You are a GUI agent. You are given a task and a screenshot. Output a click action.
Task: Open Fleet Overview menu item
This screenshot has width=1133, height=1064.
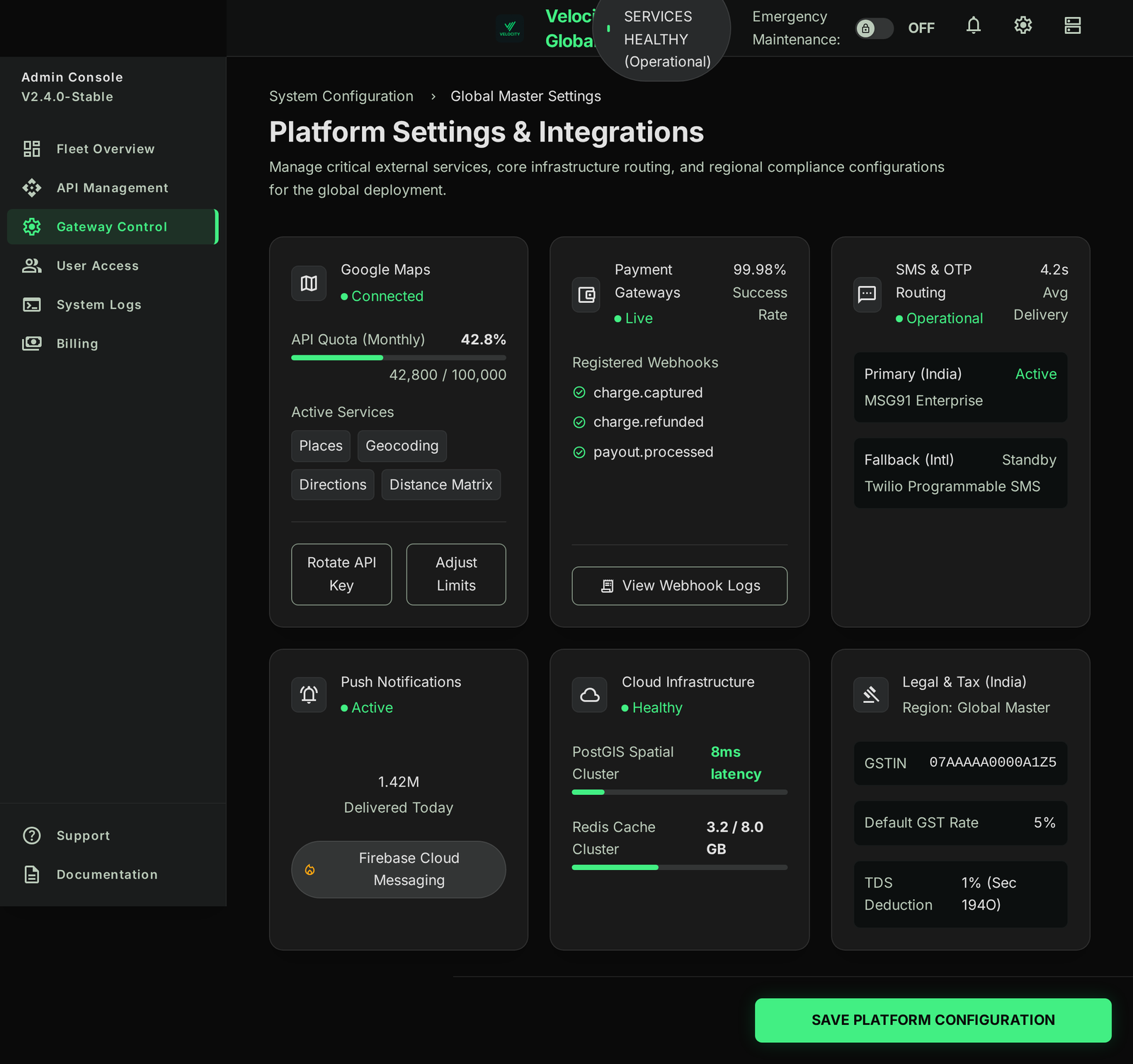pos(113,149)
